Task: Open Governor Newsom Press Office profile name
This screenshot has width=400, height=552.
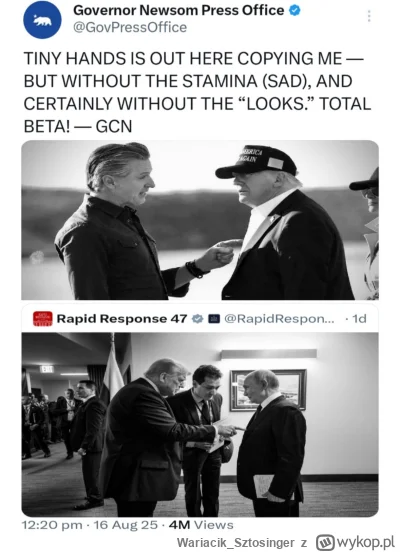Action: pos(179,10)
